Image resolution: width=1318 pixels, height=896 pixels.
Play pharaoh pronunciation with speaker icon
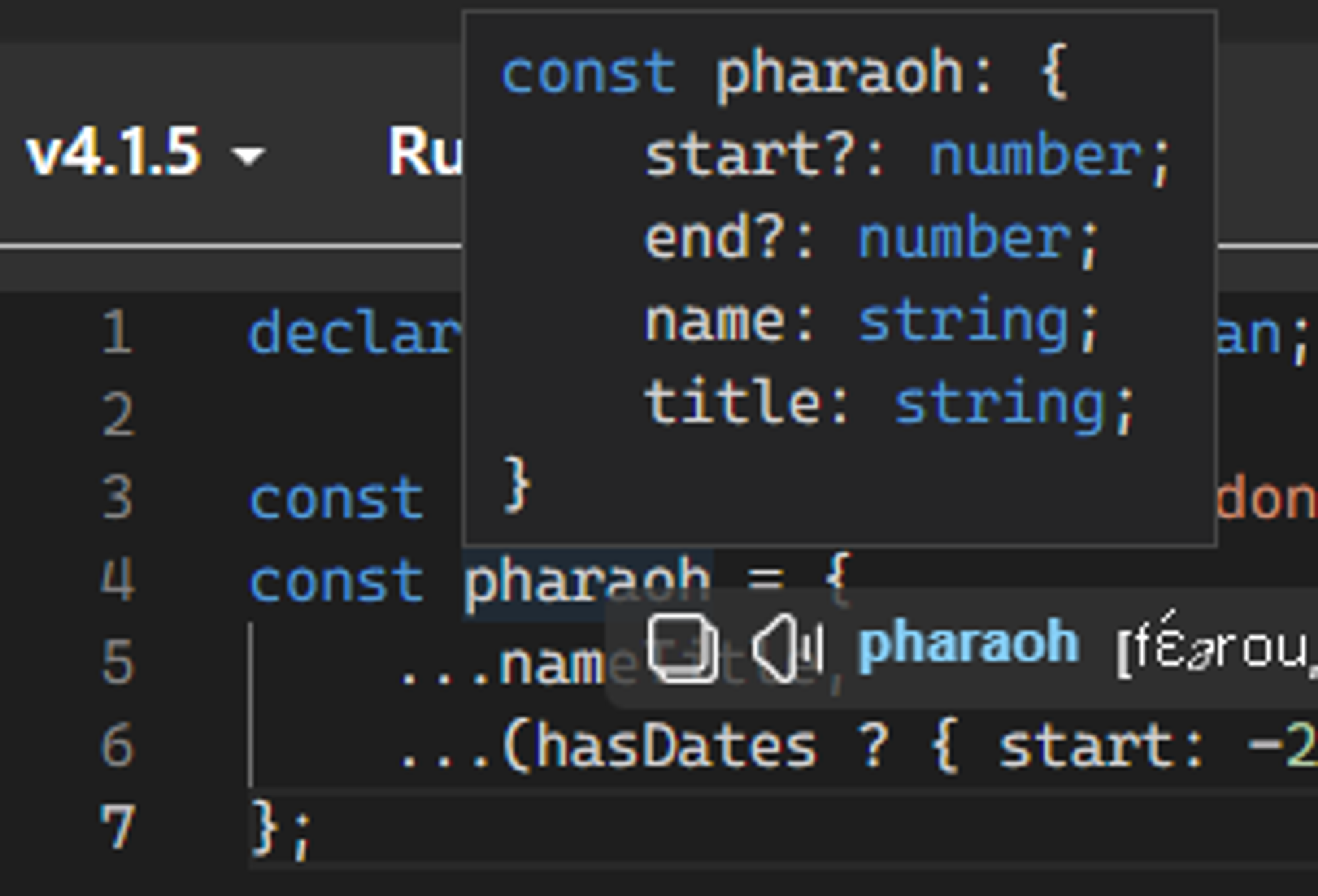tap(788, 647)
